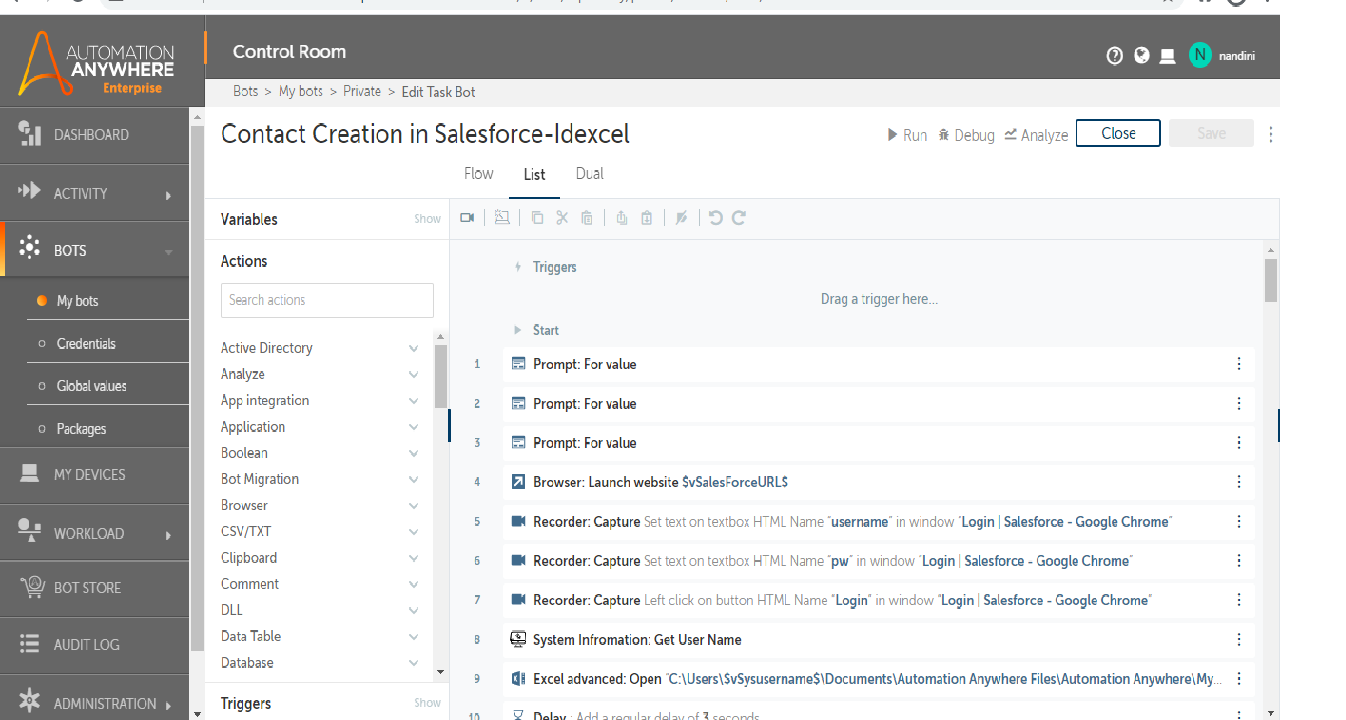The image size is (1346, 720).
Task: Open the three-dot menu beside Save button
Action: (1271, 134)
